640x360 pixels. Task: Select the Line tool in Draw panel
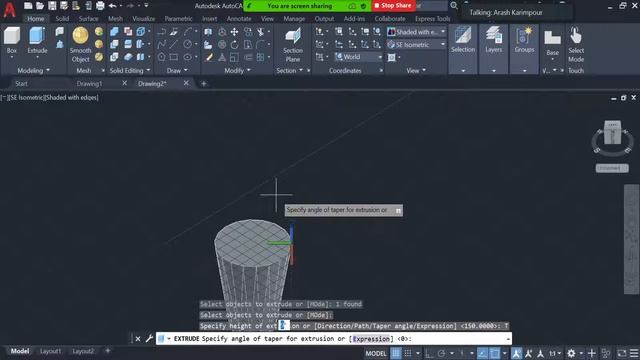pos(174,44)
